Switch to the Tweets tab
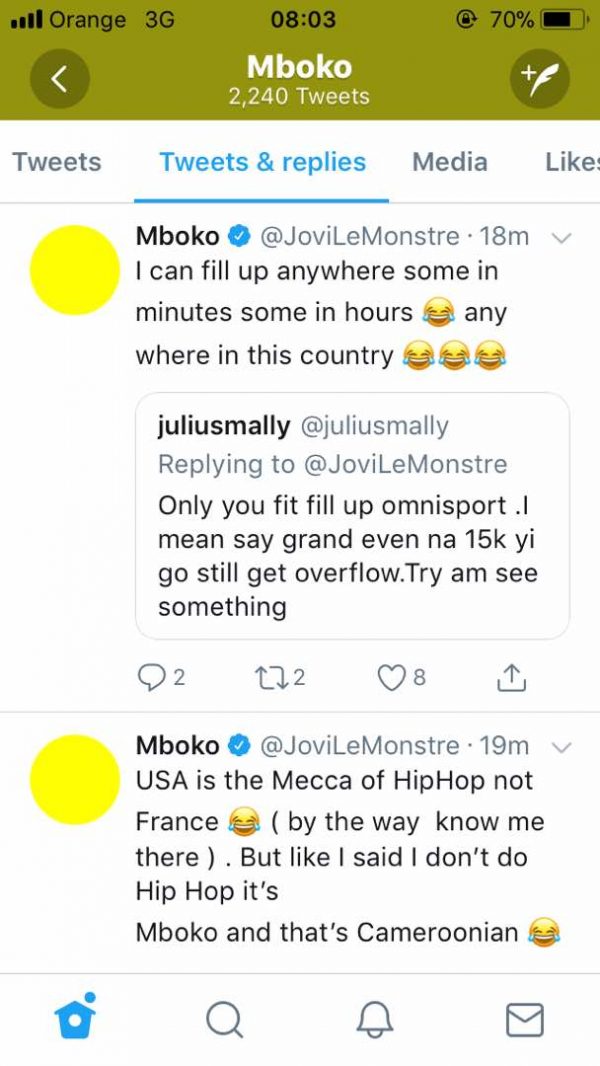Screen dimensions: 600x1066 point(57,162)
